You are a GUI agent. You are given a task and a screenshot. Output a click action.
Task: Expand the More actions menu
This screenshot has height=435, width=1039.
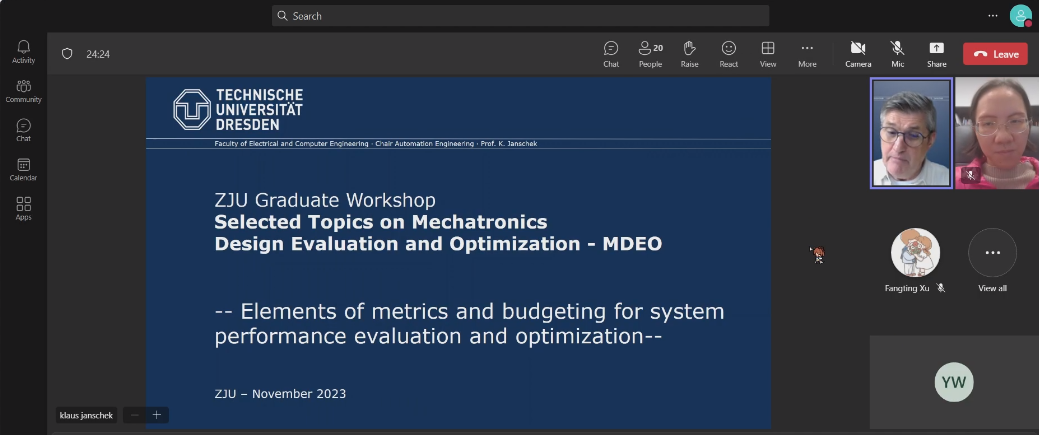[807, 53]
